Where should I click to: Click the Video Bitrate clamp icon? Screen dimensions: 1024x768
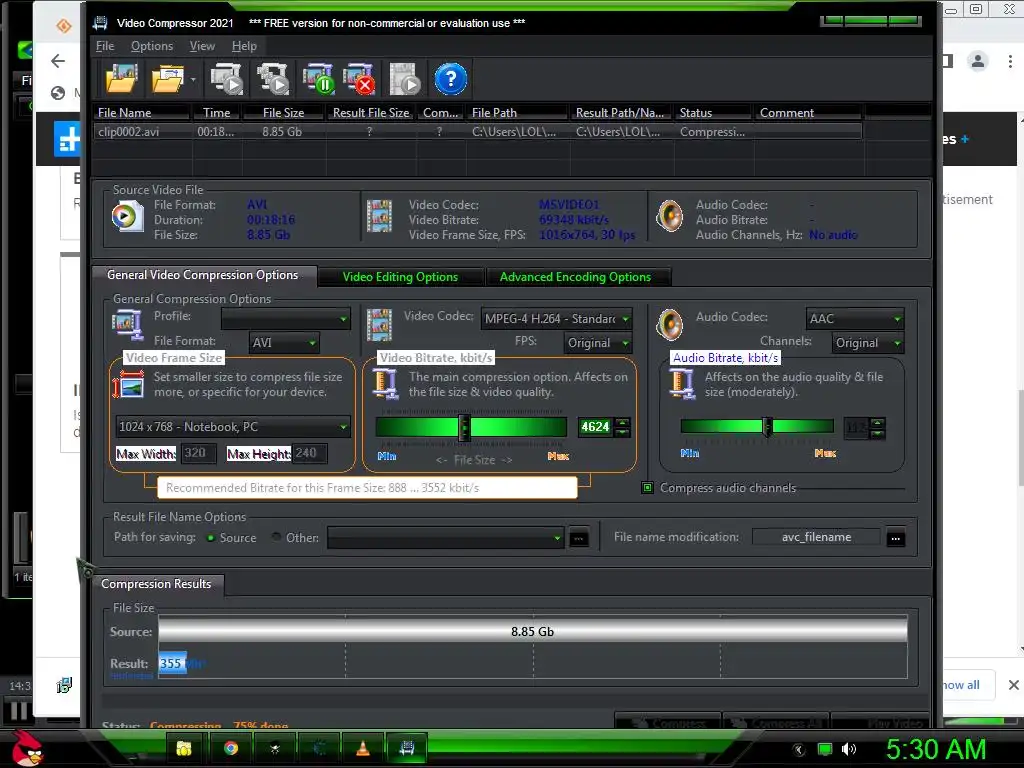385,384
